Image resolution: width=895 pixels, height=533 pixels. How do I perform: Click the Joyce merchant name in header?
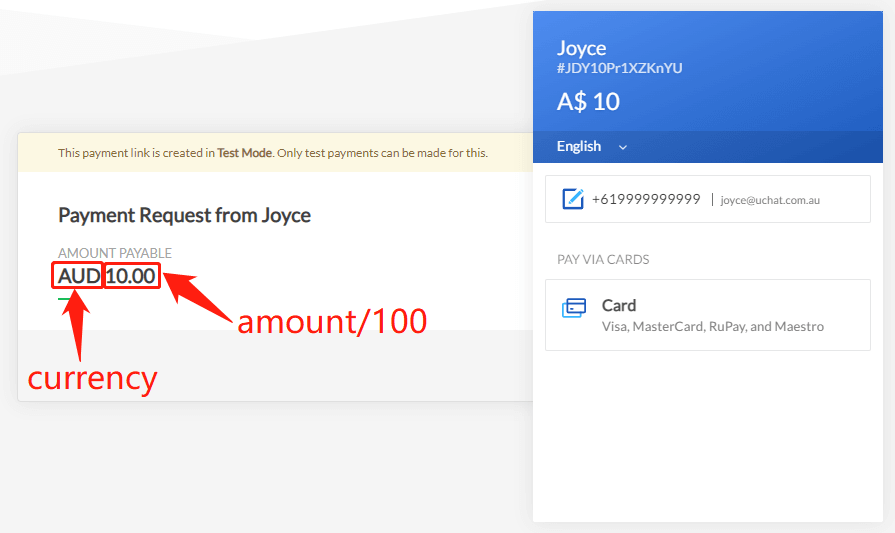coord(581,48)
